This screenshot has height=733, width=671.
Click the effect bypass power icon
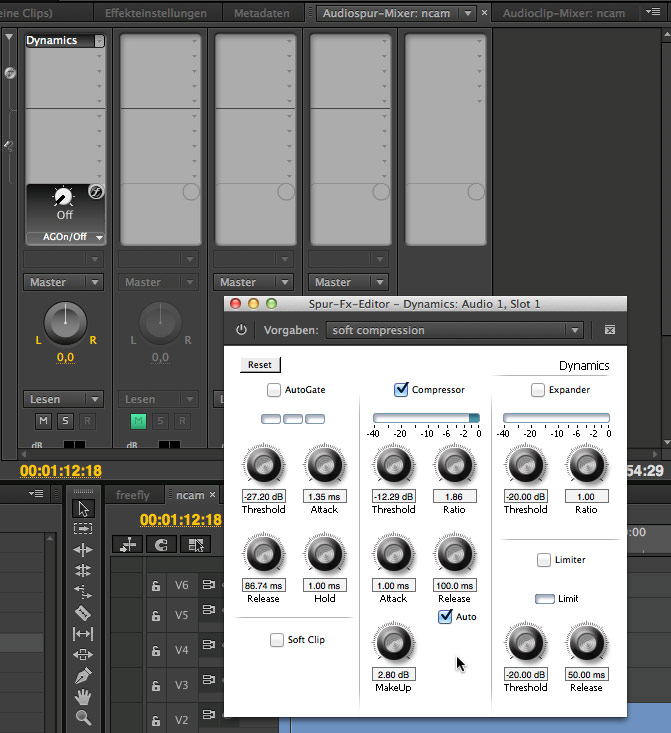pos(241,330)
